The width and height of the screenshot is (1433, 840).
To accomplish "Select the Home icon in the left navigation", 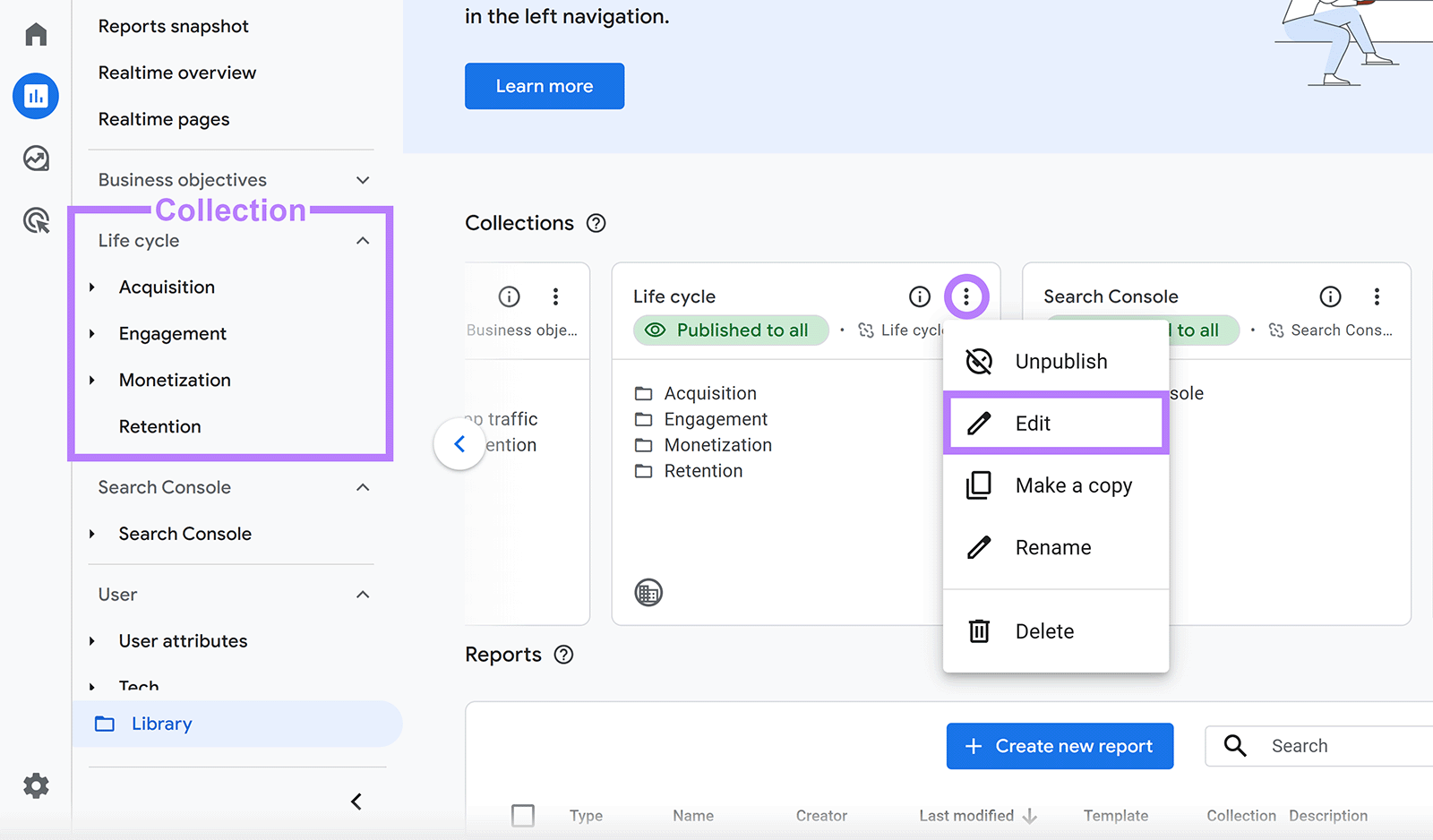I will (35, 33).
